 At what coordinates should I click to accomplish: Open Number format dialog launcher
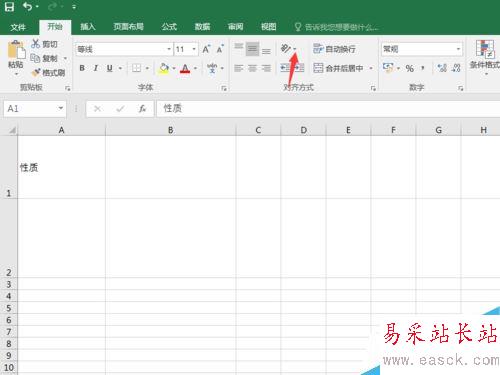point(461,88)
